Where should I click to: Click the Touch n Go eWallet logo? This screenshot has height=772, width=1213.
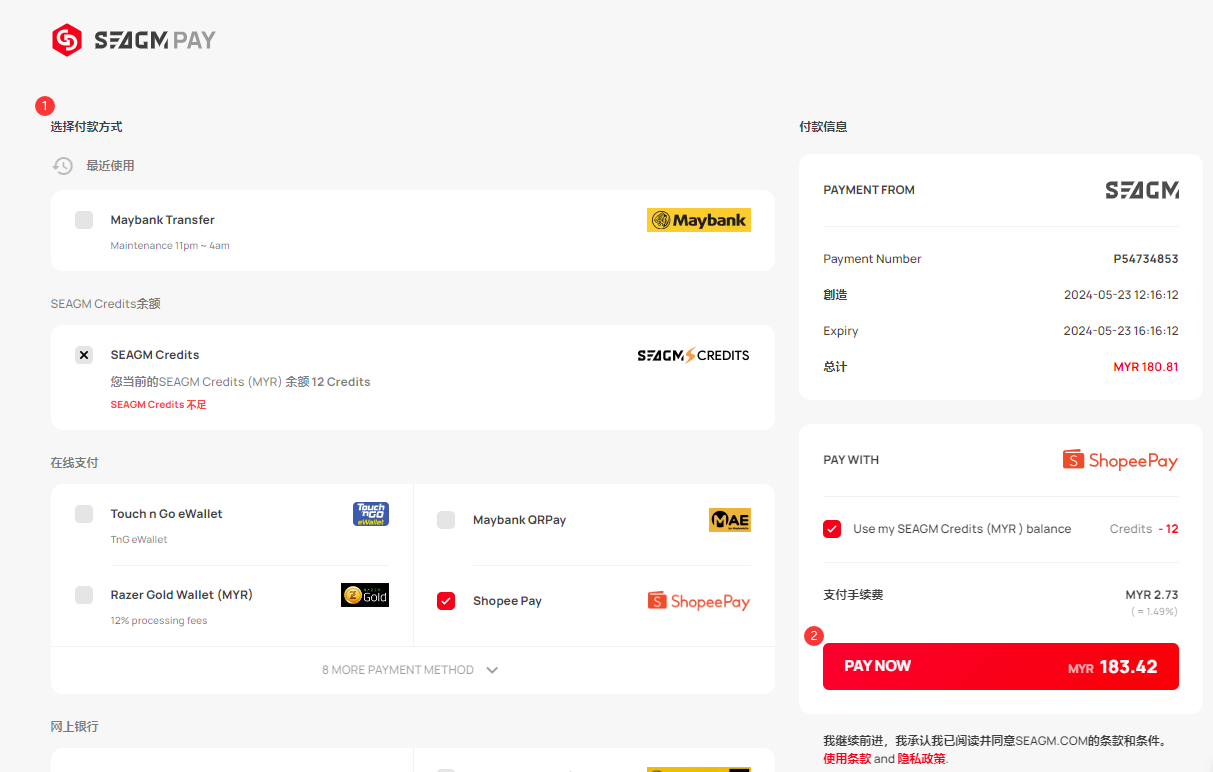pos(371,514)
